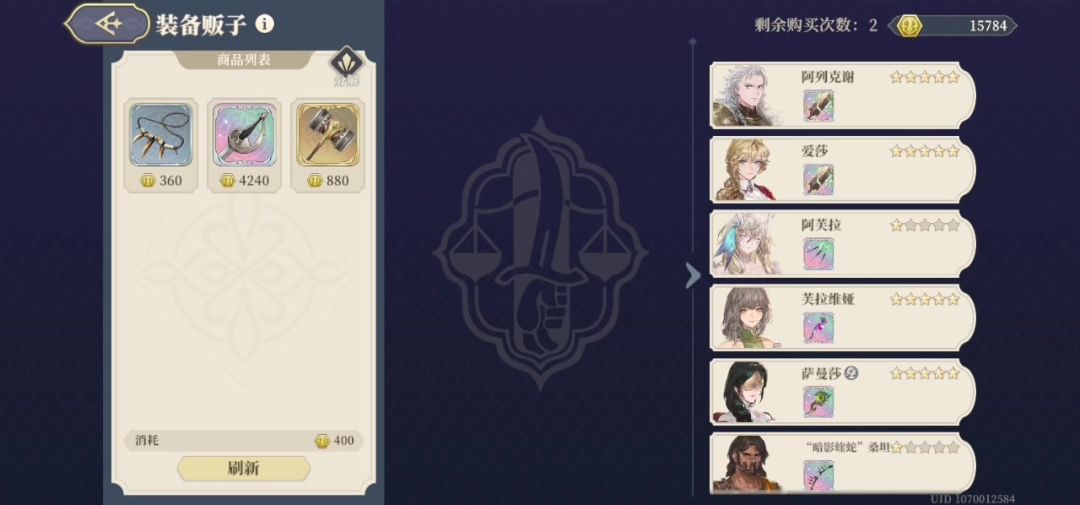Open the info icon beside 装备贩子
The height and width of the screenshot is (505, 1080).
pyautogui.click(x=264, y=24)
